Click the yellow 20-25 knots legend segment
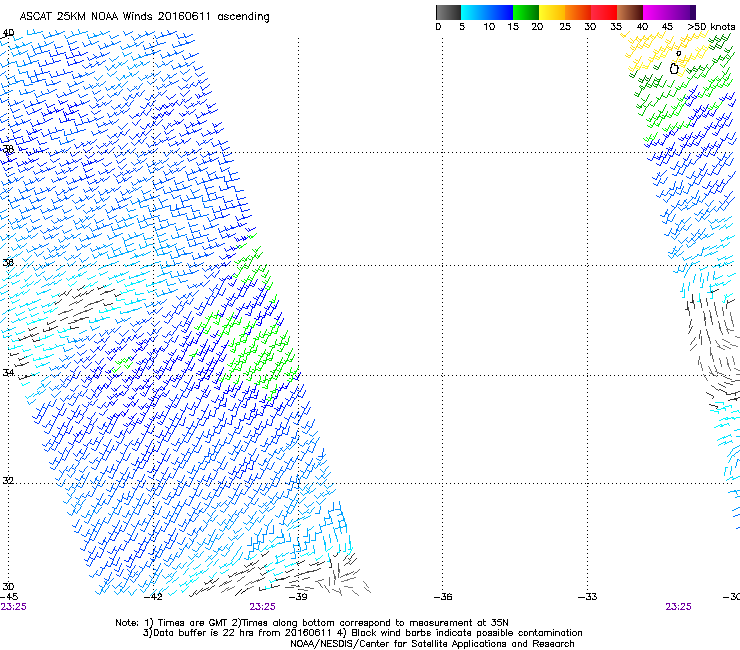 [552, 12]
